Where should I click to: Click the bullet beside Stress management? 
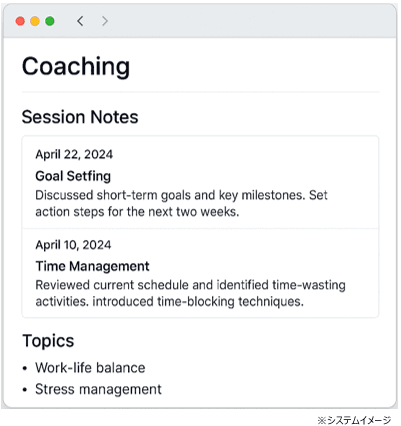point(25,390)
